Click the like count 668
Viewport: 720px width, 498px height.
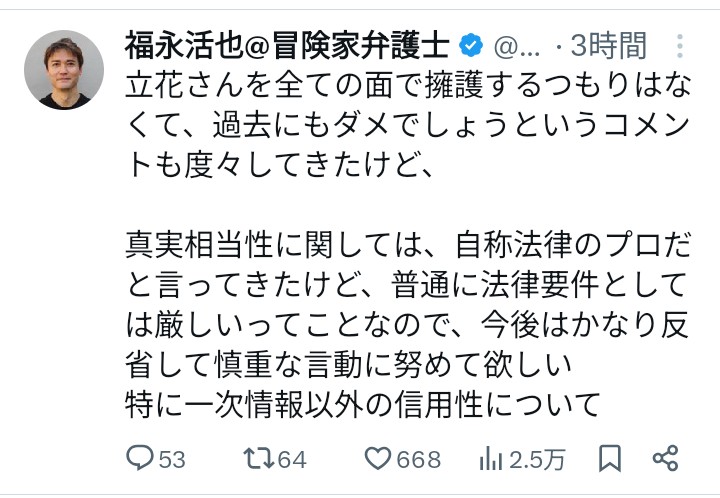click(418, 460)
